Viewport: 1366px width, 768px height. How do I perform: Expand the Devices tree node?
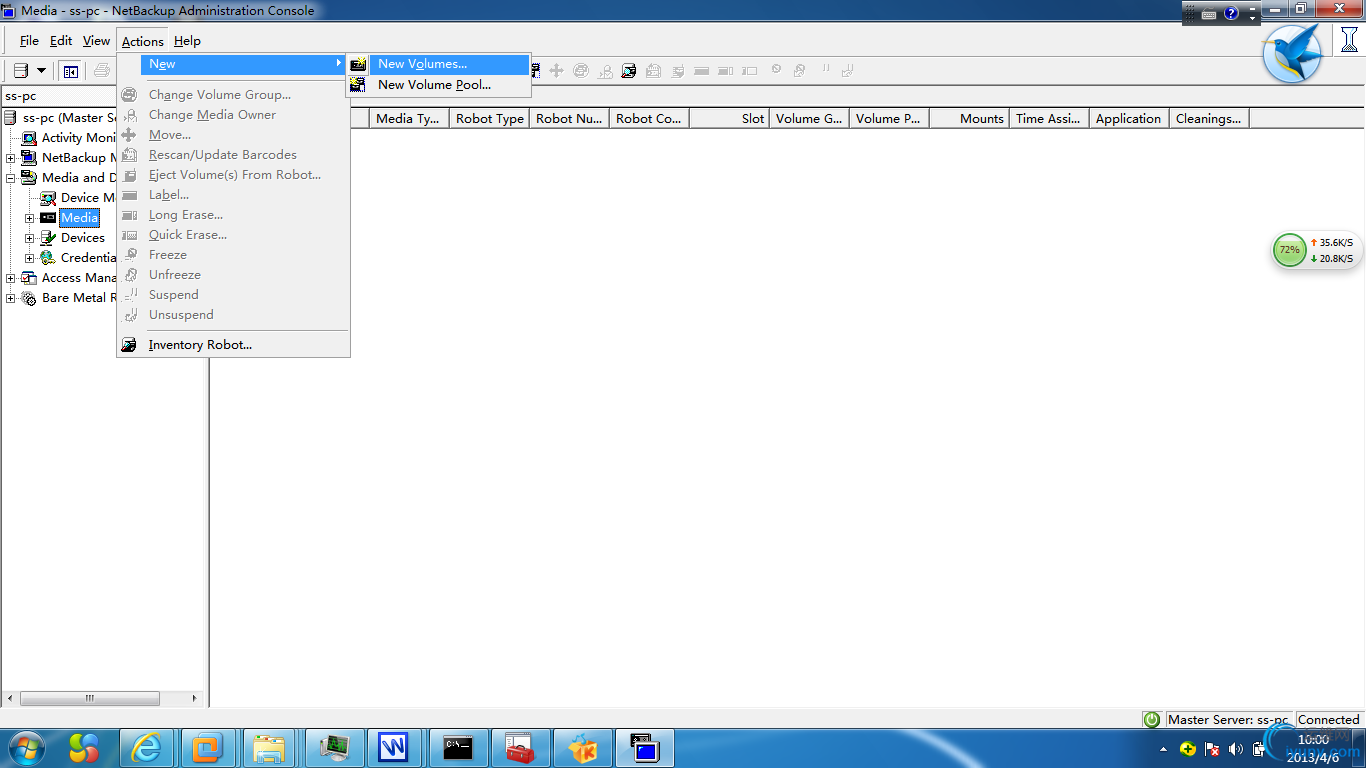point(30,238)
